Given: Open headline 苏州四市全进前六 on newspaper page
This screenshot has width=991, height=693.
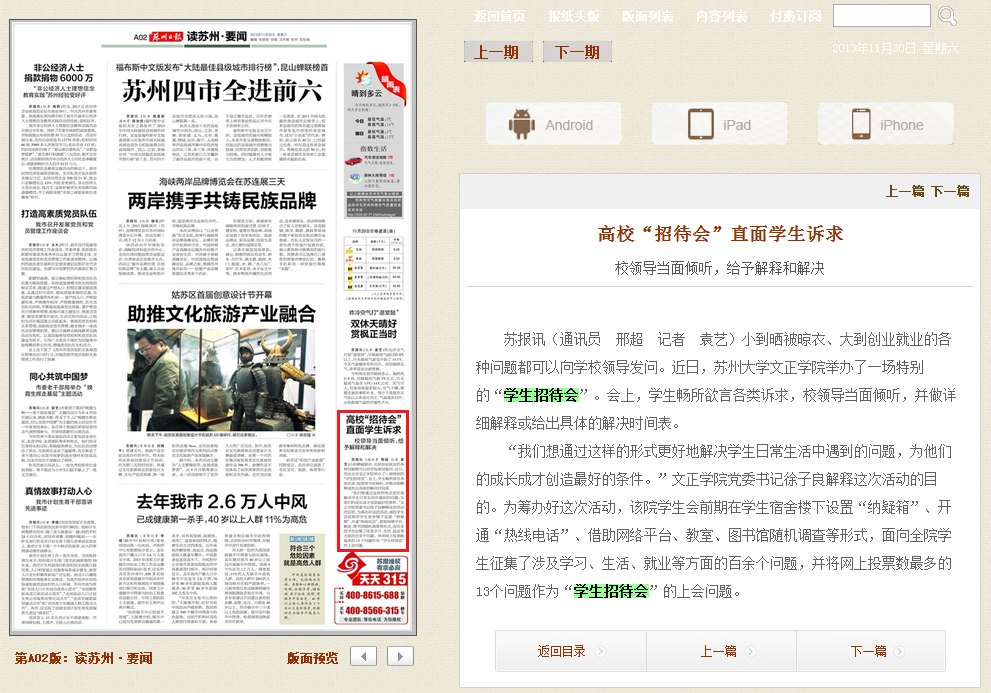Looking at the screenshot, I should coord(222,91).
